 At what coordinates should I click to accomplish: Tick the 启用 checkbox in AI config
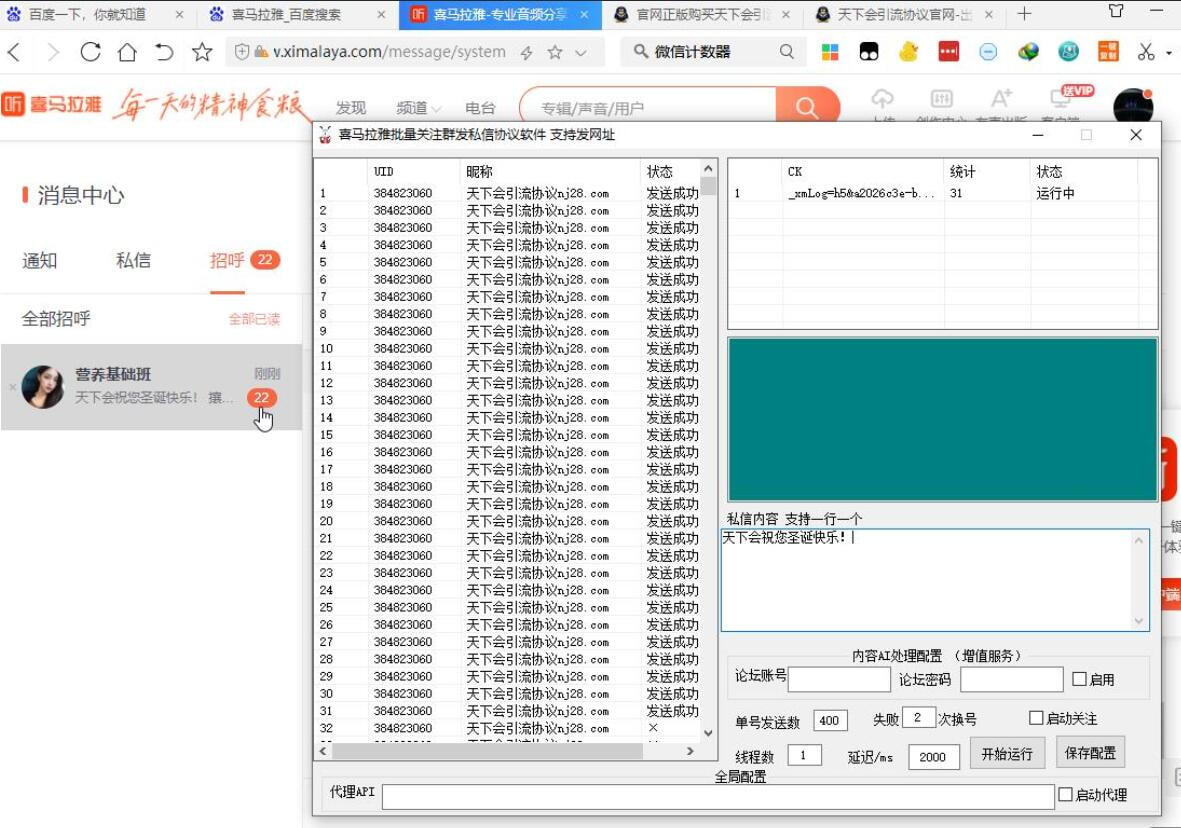(1079, 679)
